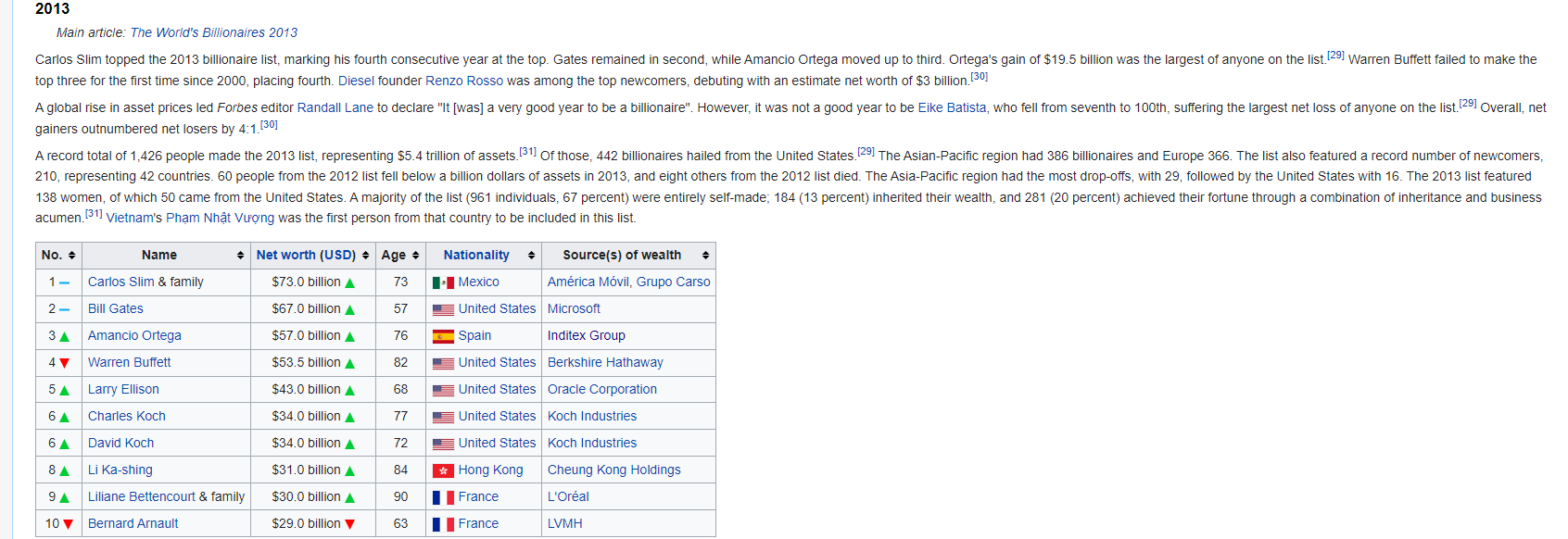1568x539 pixels.
Task: Click red down arrow beside $29.0 billion
Action: click(350, 525)
